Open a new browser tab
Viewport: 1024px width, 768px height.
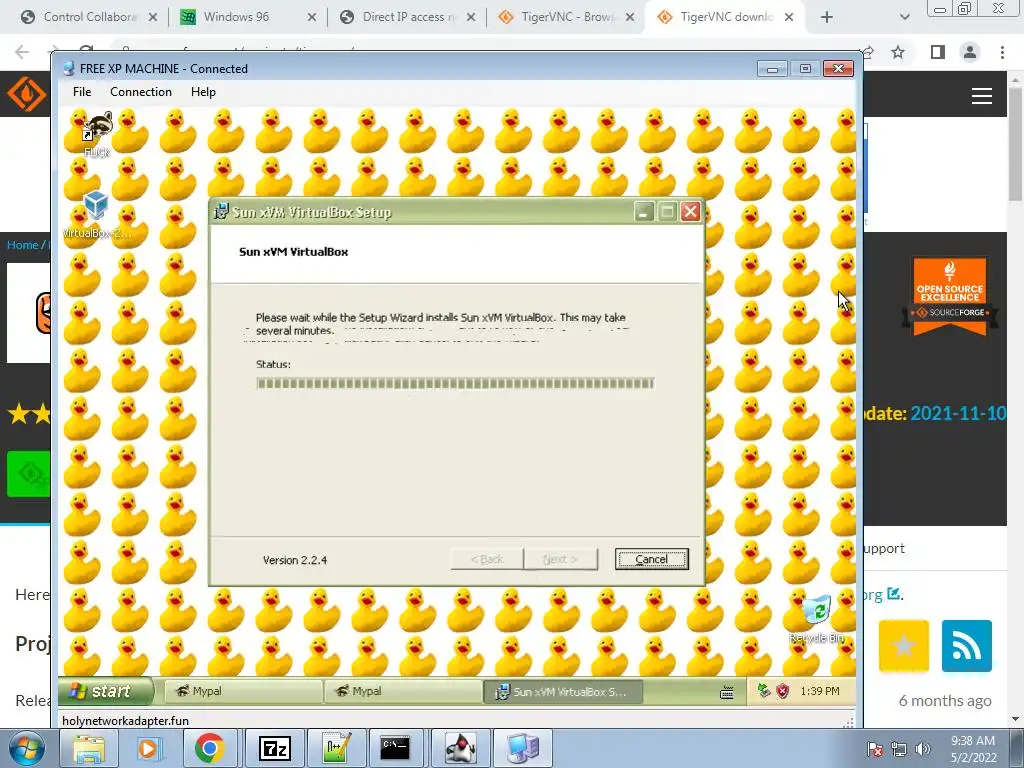click(827, 17)
